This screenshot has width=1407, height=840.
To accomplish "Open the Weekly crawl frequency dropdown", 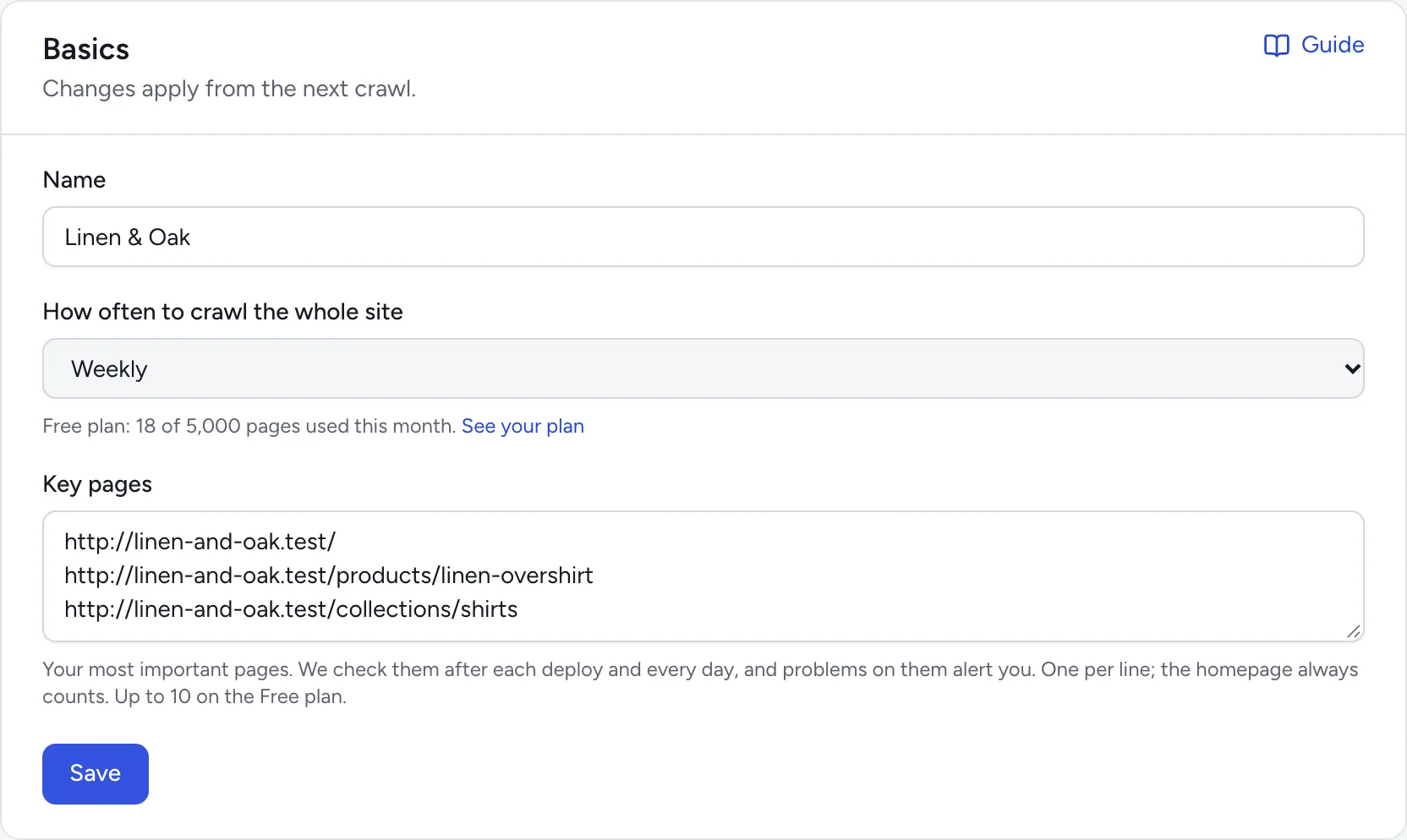I will 703,368.
